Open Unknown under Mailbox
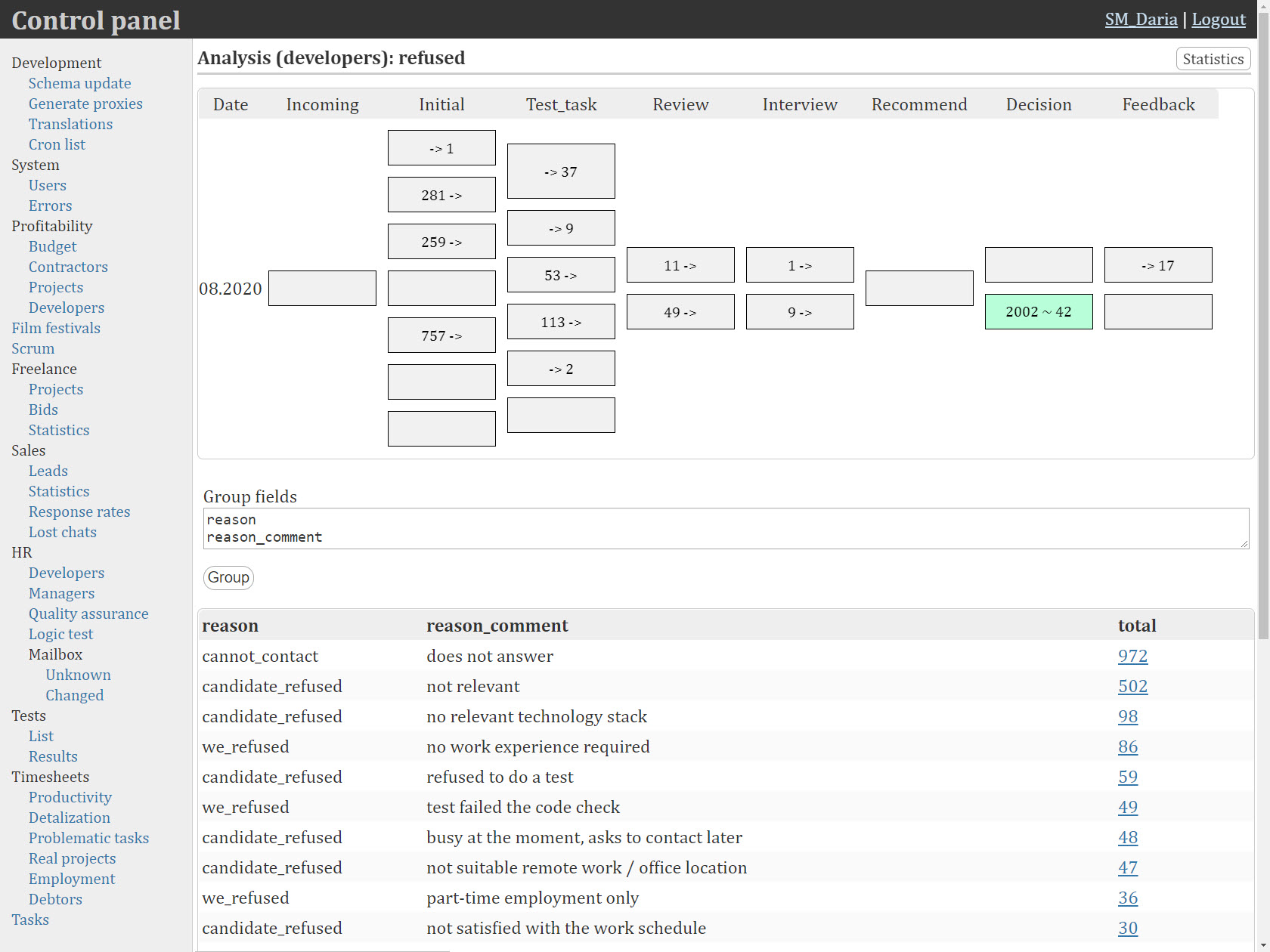 pyautogui.click(x=78, y=675)
